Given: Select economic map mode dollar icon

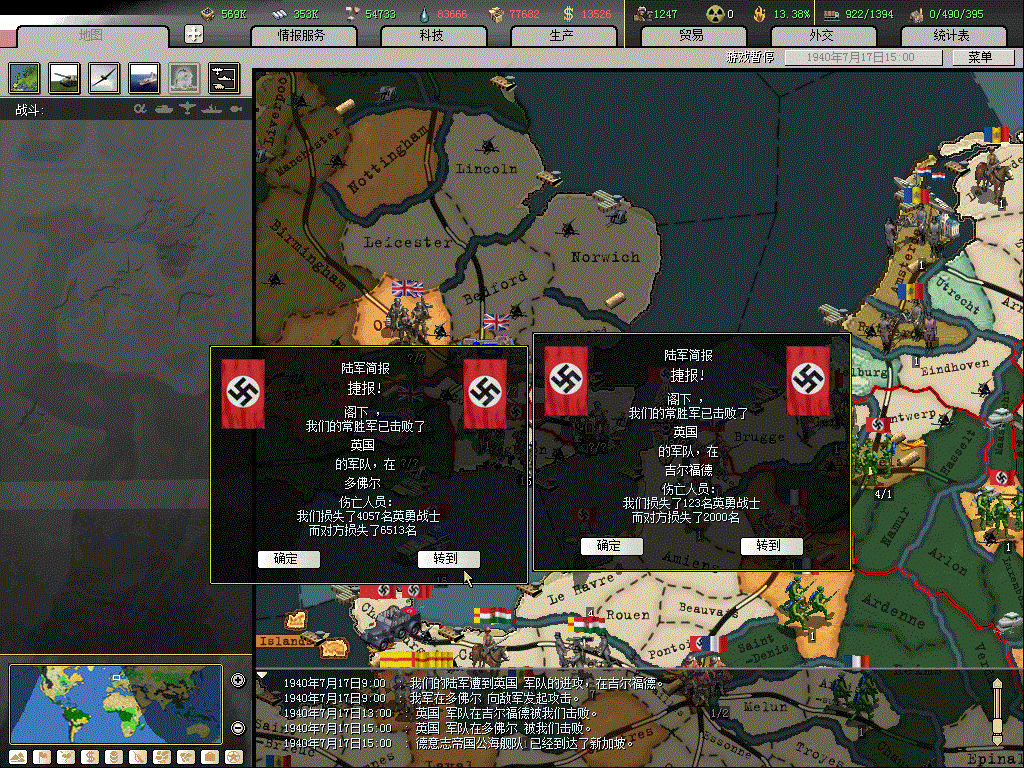Looking at the screenshot, I should coord(90,758).
